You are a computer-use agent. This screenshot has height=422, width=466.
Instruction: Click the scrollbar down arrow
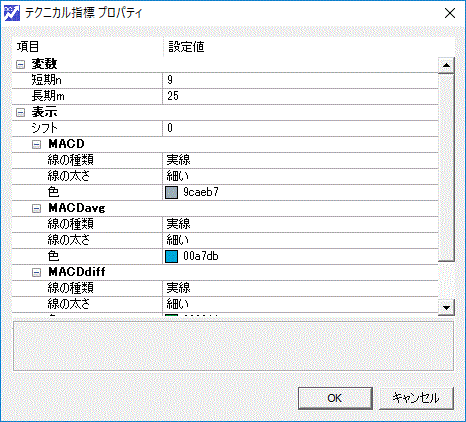click(x=446, y=307)
